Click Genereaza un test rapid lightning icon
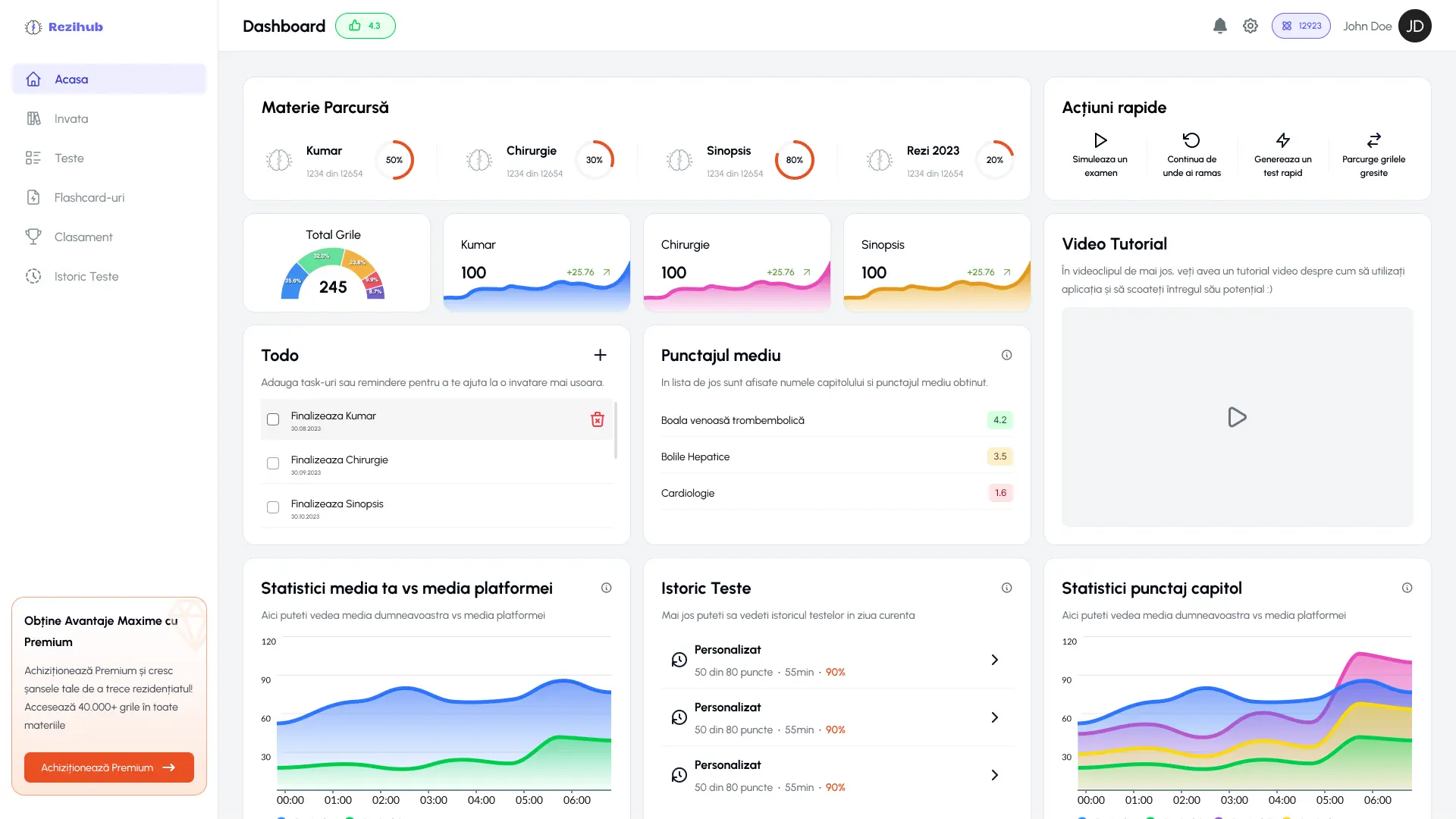 1282,140
